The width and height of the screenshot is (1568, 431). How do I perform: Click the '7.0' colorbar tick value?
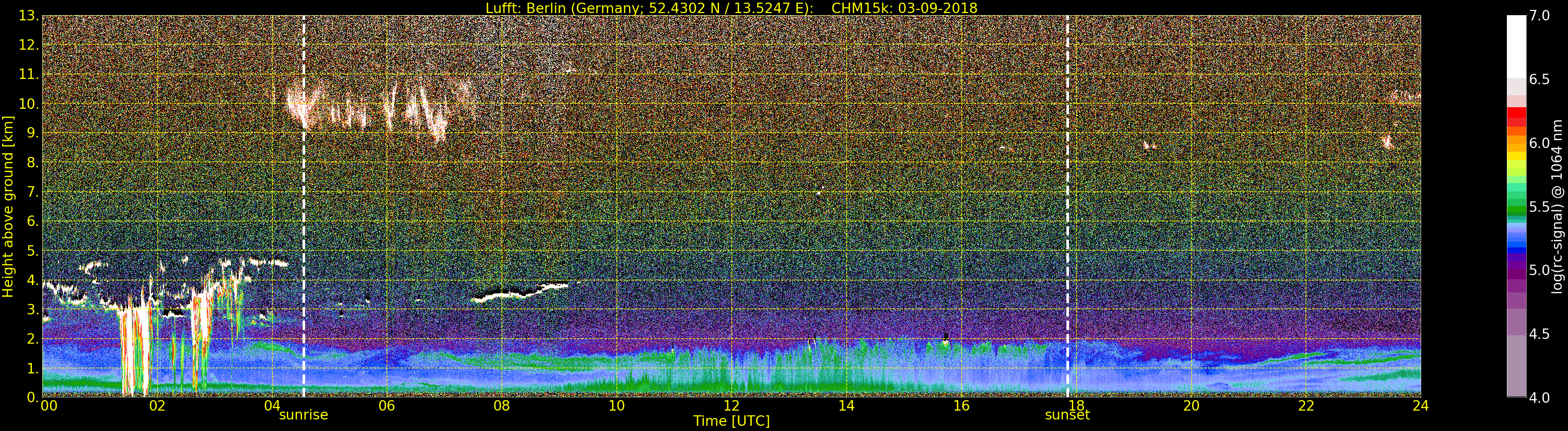tap(1539, 16)
